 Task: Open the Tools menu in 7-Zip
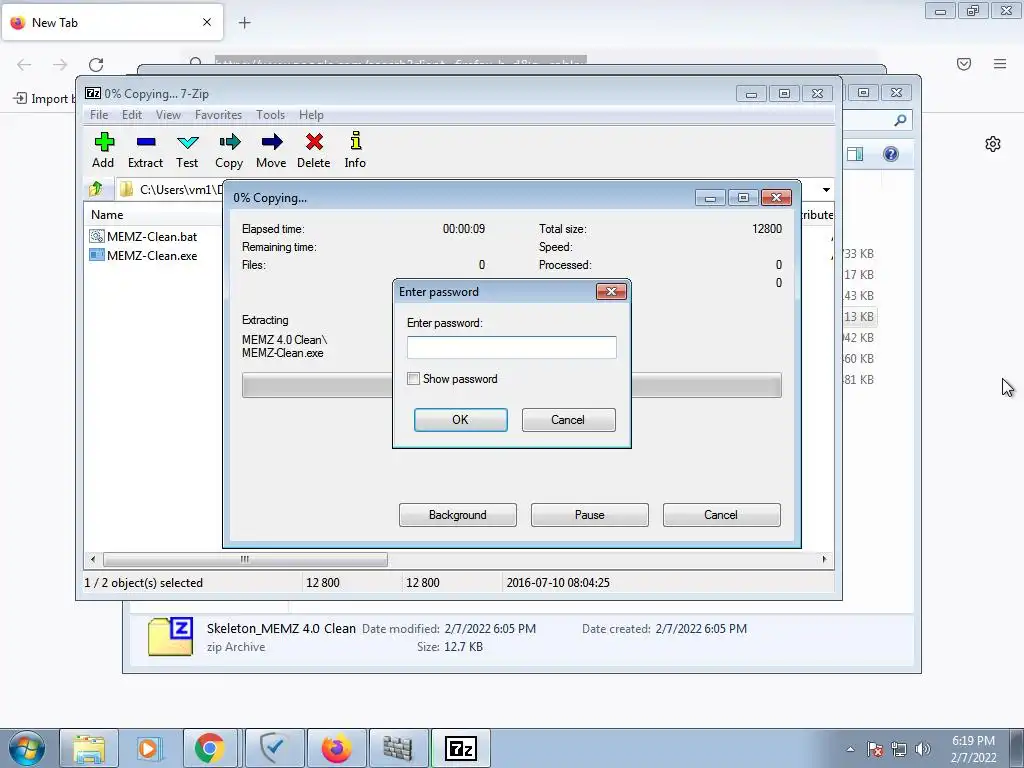coord(270,115)
